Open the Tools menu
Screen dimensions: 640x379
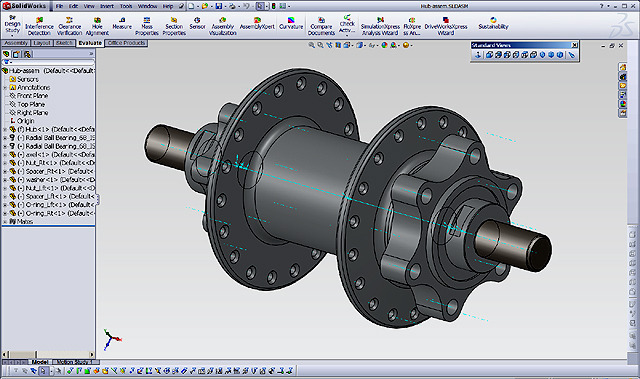(126, 6)
